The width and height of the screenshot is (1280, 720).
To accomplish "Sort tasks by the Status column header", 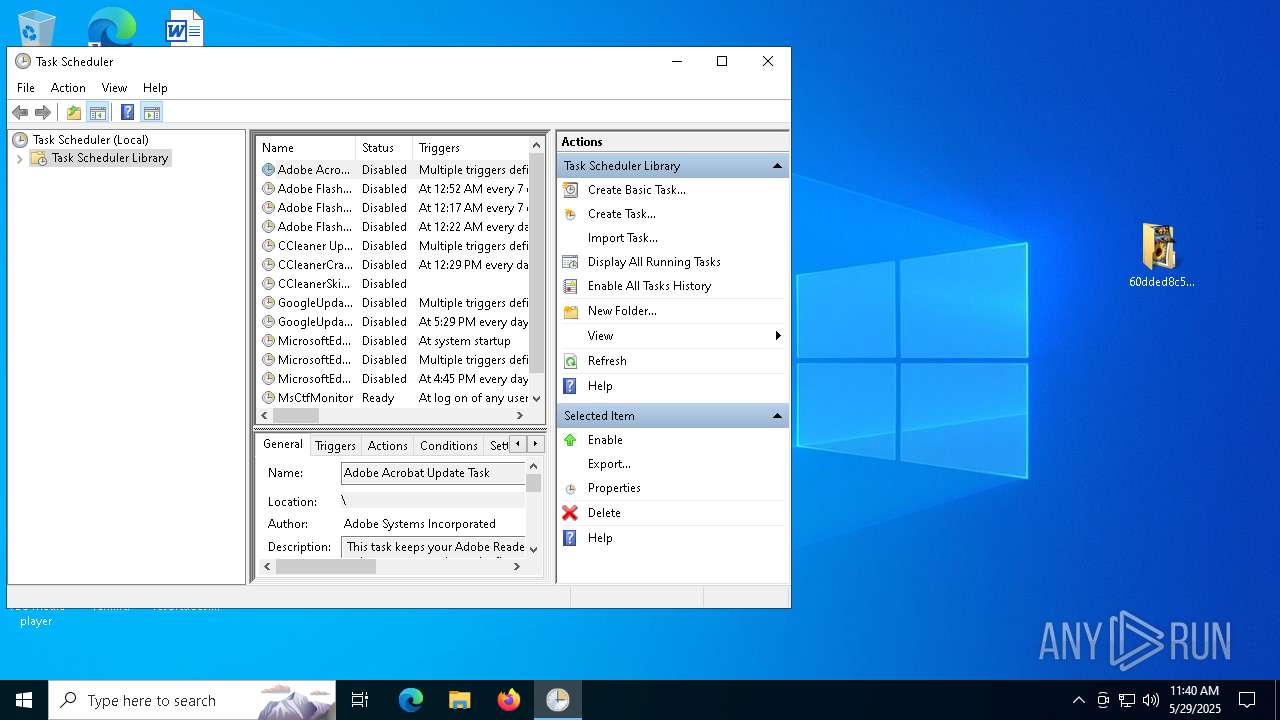I will pyautogui.click(x=384, y=148).
